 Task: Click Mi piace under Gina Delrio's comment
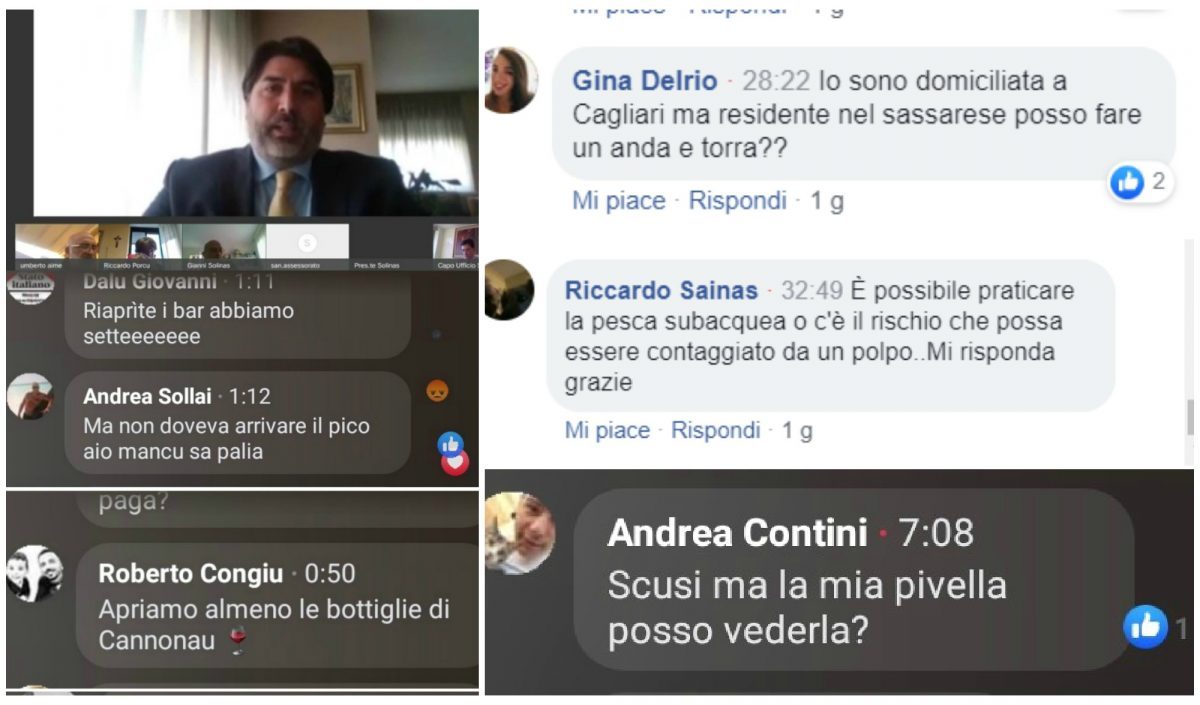(x=618, y=201)
